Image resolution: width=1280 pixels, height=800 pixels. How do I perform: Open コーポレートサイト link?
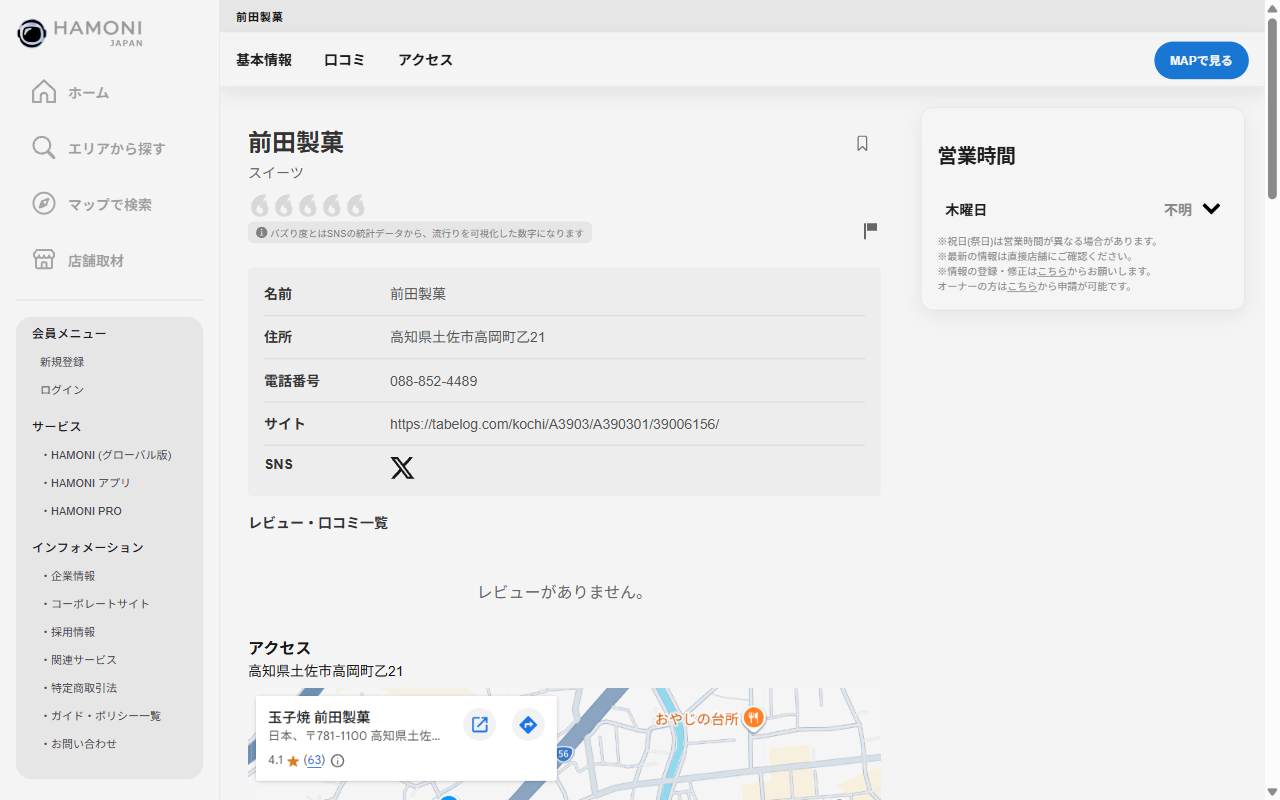[x=100, y=604]
